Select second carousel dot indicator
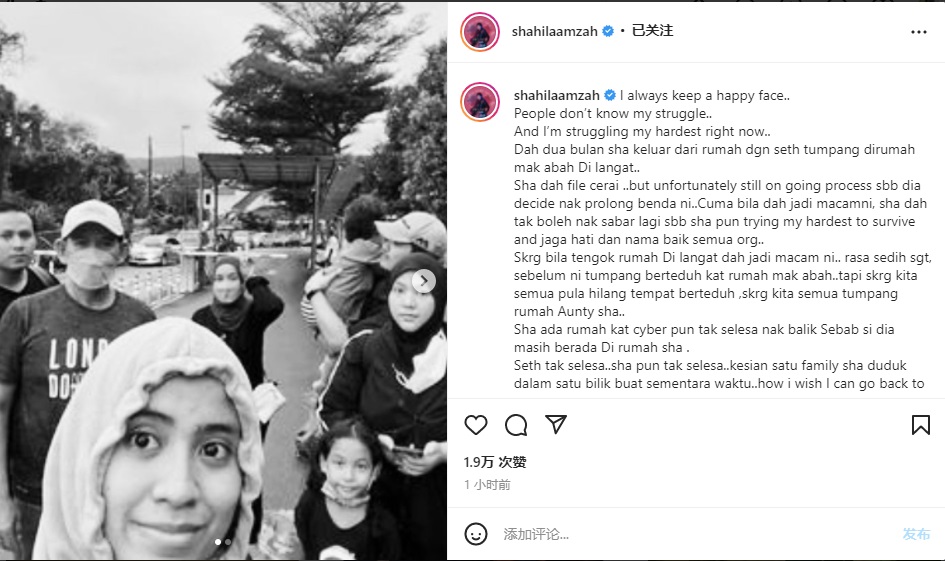Image resolution: width=945 pixels, height=561 pixels. tap(228, 542)
